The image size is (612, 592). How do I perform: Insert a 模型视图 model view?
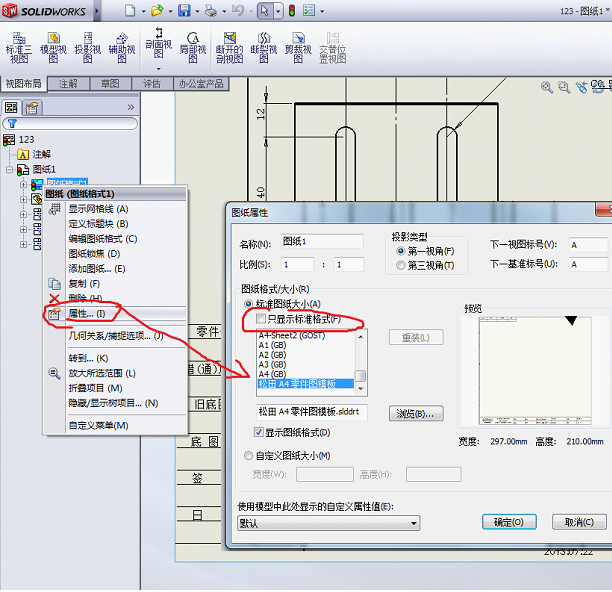point(53,48)
